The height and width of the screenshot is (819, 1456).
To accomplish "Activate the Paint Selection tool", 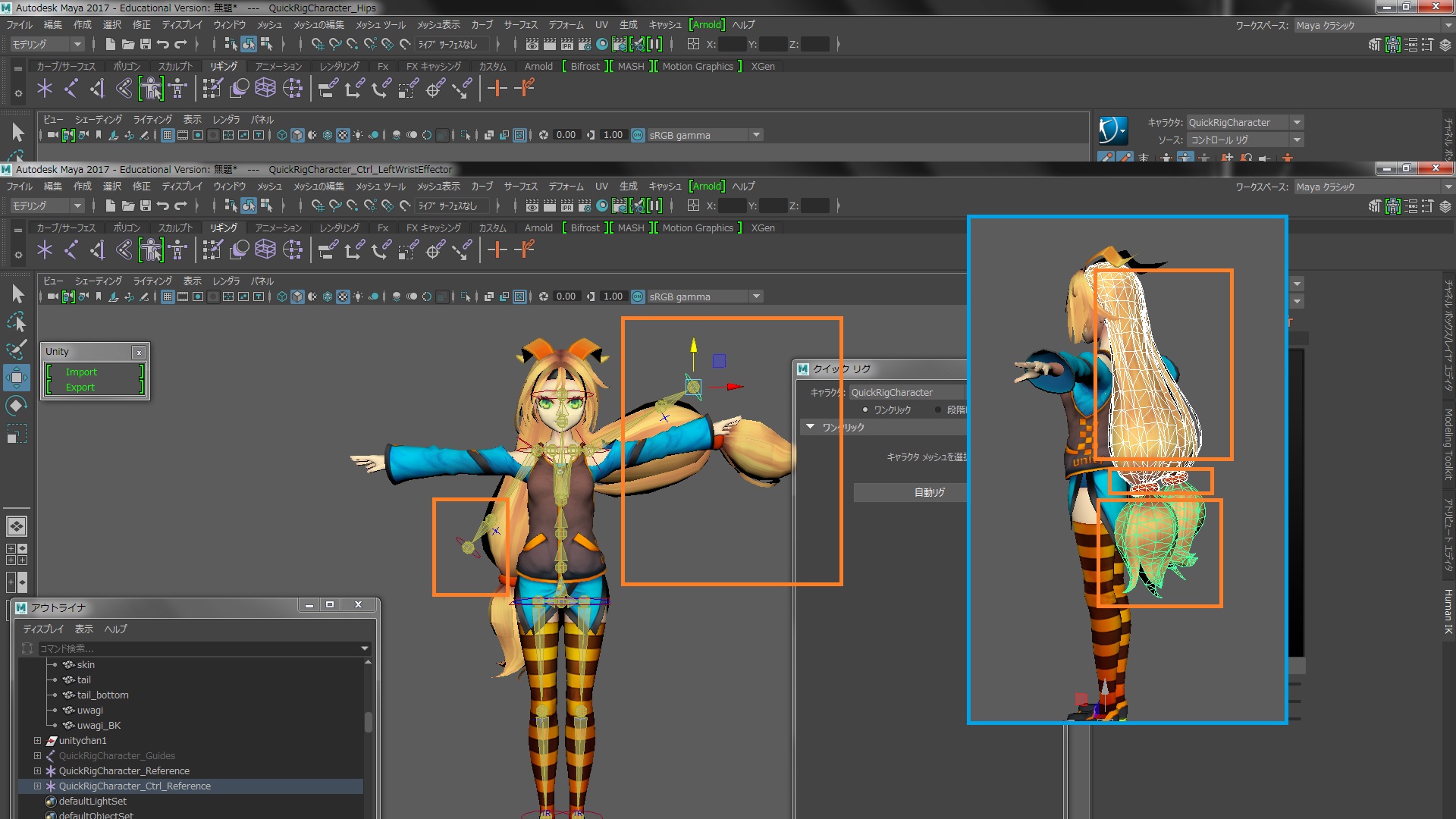I will (x=17, y=350).
